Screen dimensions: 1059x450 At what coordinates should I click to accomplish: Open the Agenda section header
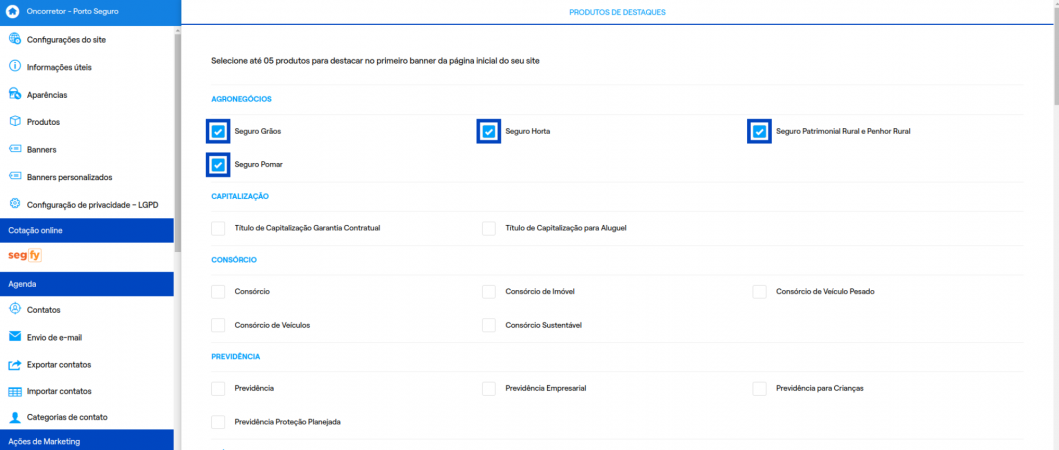86,284
